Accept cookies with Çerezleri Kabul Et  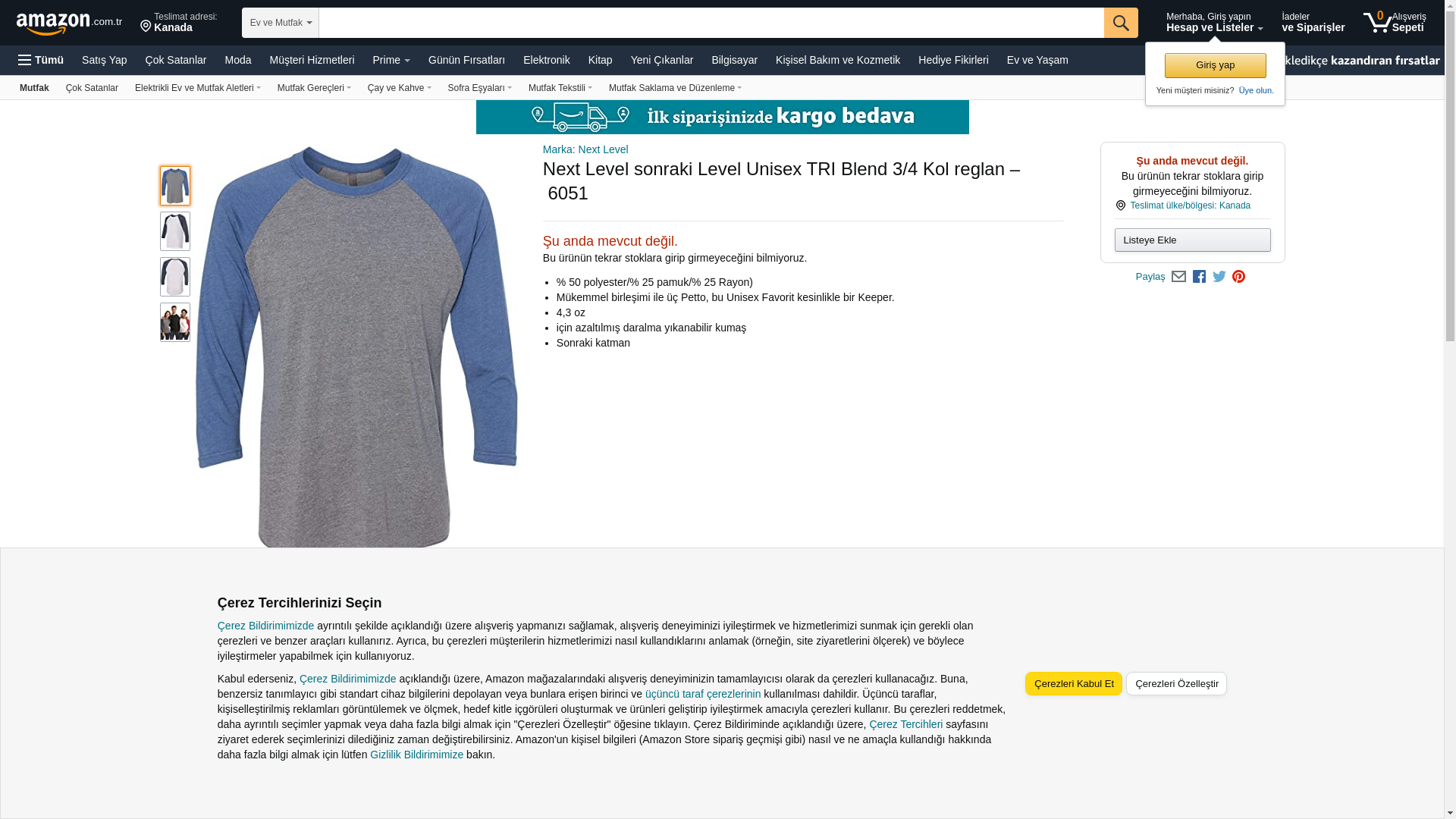click(x=1073, y=683)
